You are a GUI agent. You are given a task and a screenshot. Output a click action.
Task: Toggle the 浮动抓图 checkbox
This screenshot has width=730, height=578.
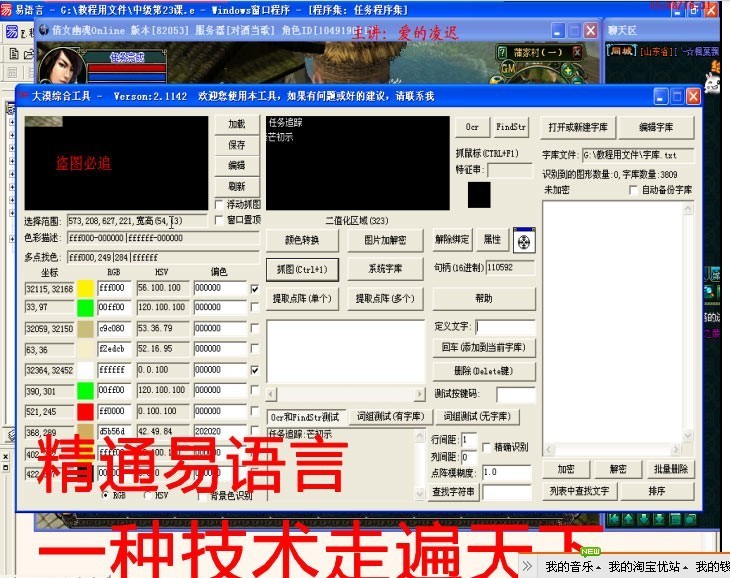[219, 205]
